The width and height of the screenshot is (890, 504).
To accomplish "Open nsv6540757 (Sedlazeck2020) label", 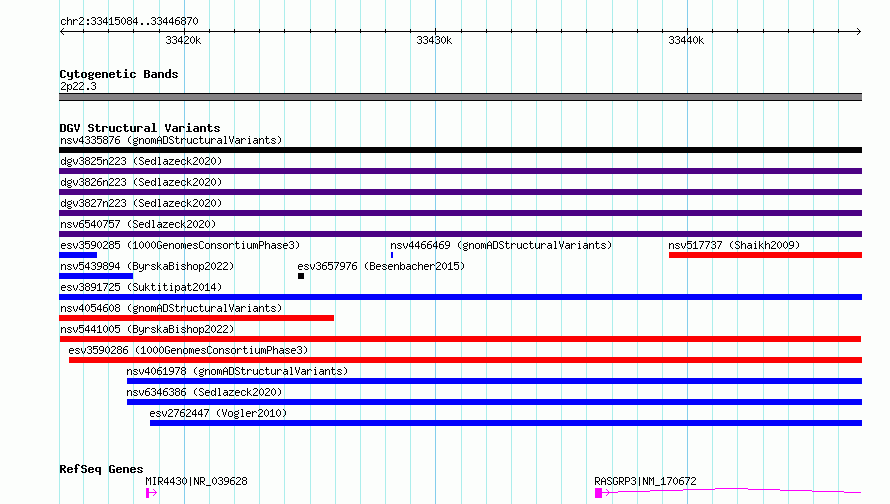I will (138, 224).
